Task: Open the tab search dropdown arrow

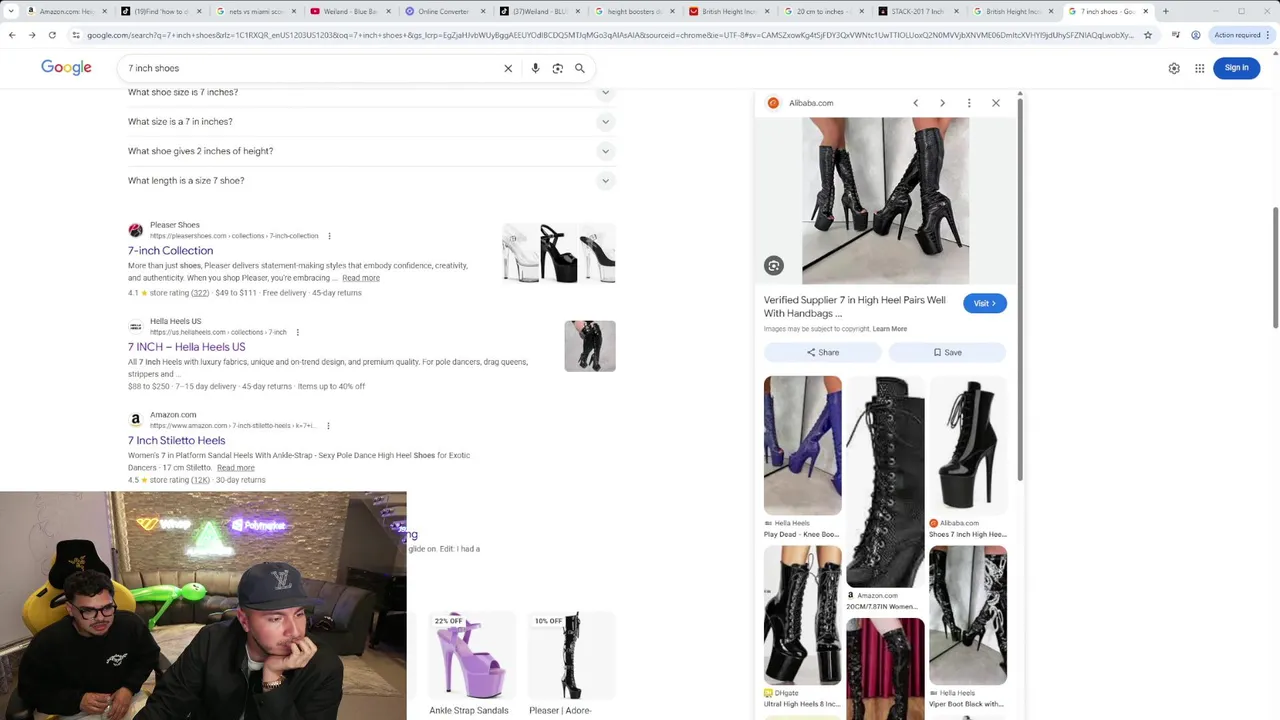Action: point(11,11)
